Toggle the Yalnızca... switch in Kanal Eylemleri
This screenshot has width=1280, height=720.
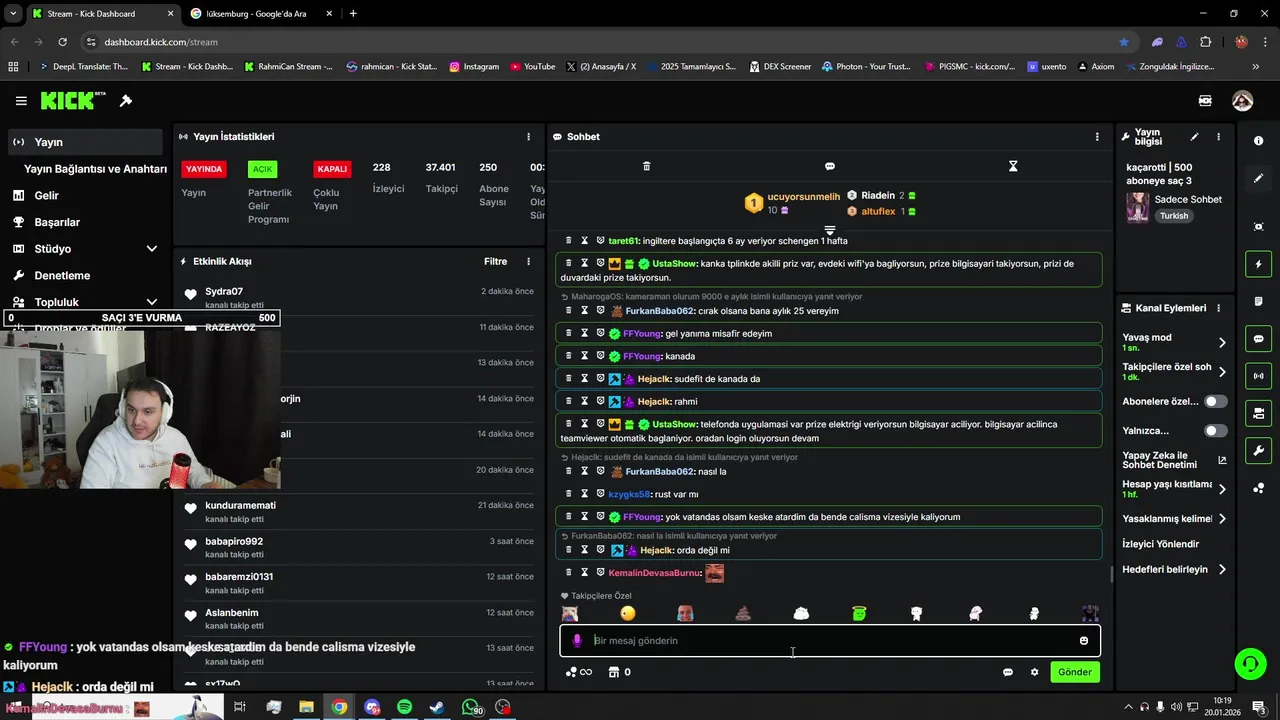pos(1216,431)
